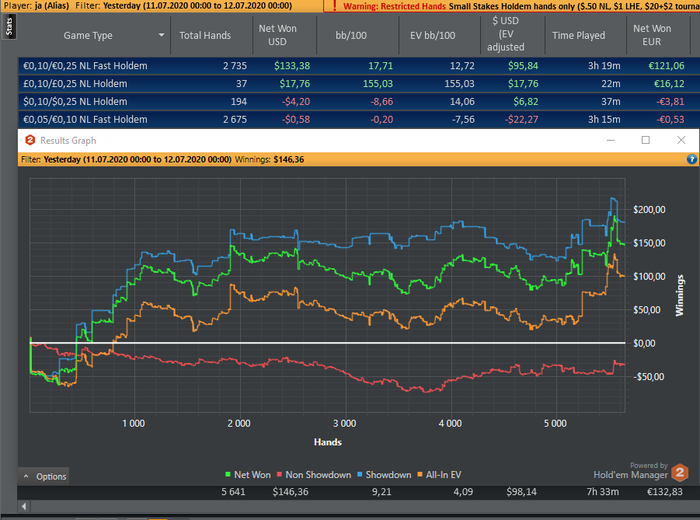
Task: Click the totals row 7h 33m value
Action: pos(603,492)
